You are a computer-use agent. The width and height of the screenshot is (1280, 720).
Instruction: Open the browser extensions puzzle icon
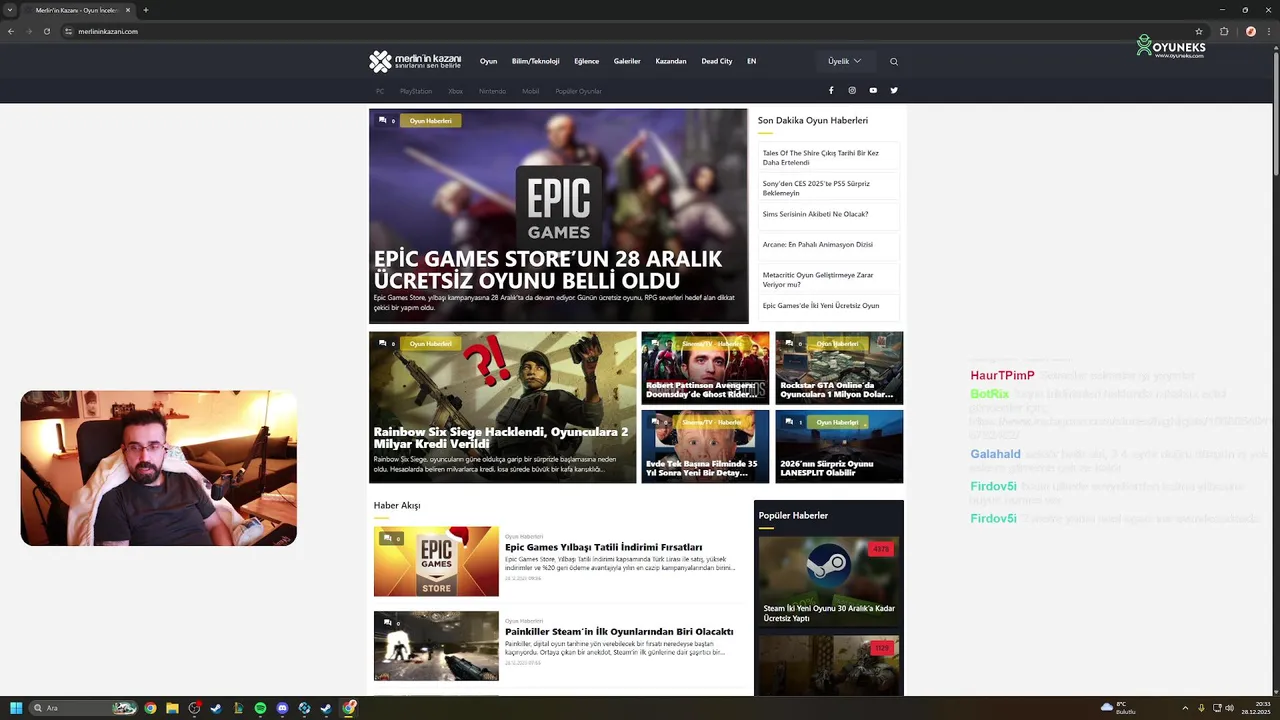click(x=1224, y=31)
